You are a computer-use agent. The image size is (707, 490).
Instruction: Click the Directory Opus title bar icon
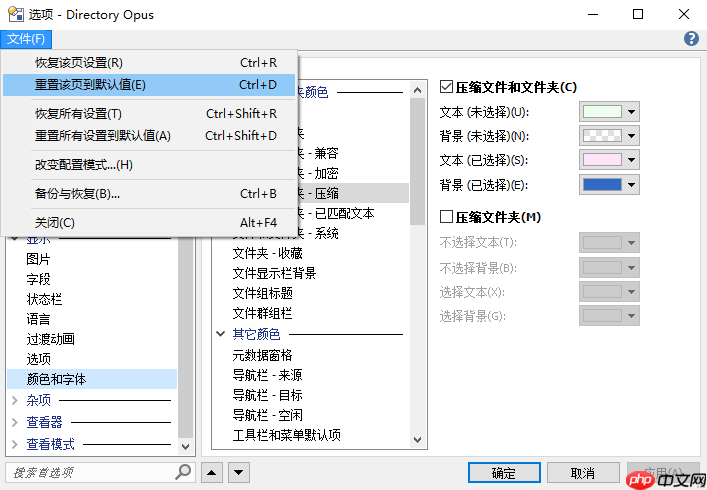click(16, 14)
